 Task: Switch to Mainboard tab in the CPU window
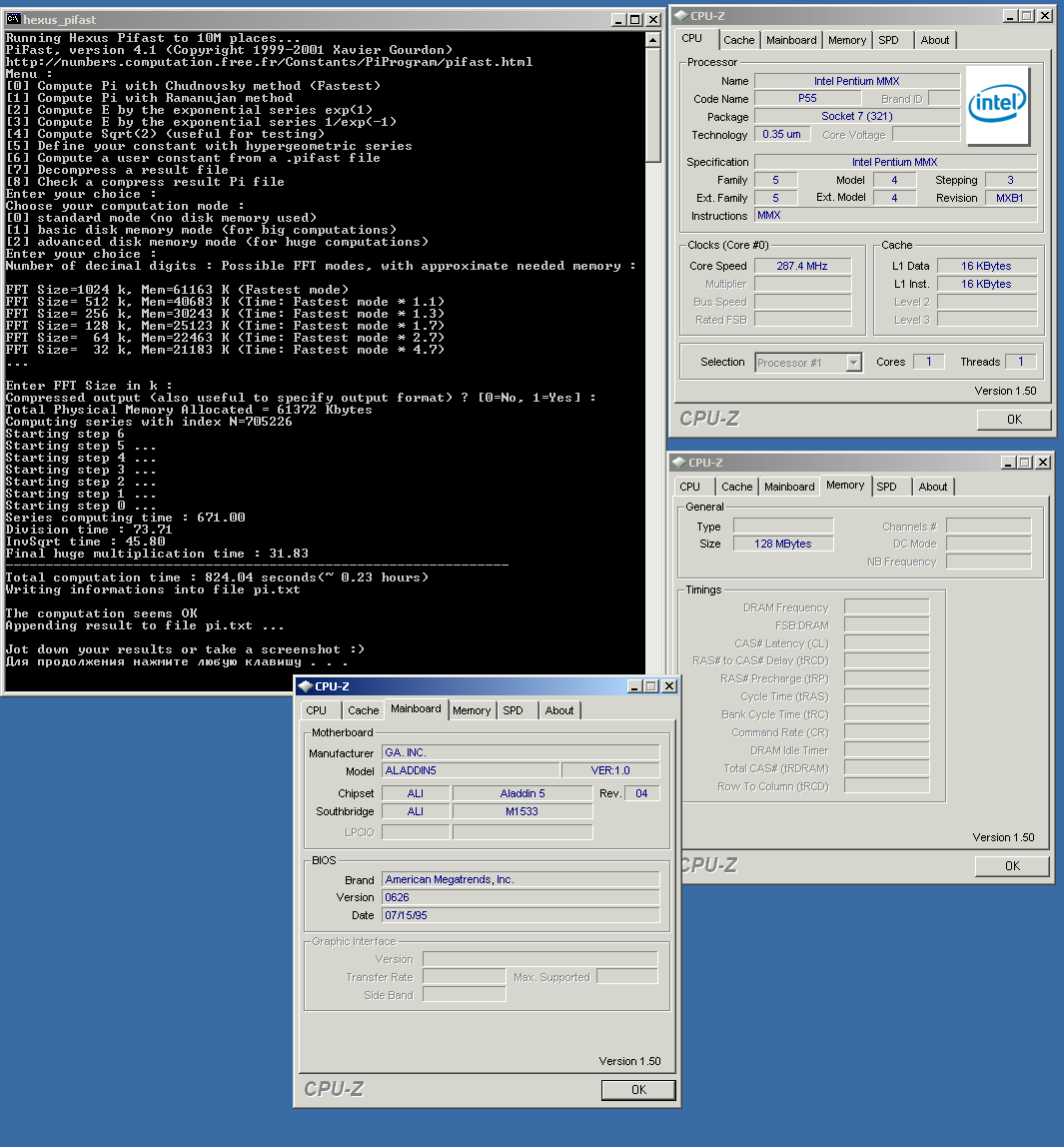point(791,40)
